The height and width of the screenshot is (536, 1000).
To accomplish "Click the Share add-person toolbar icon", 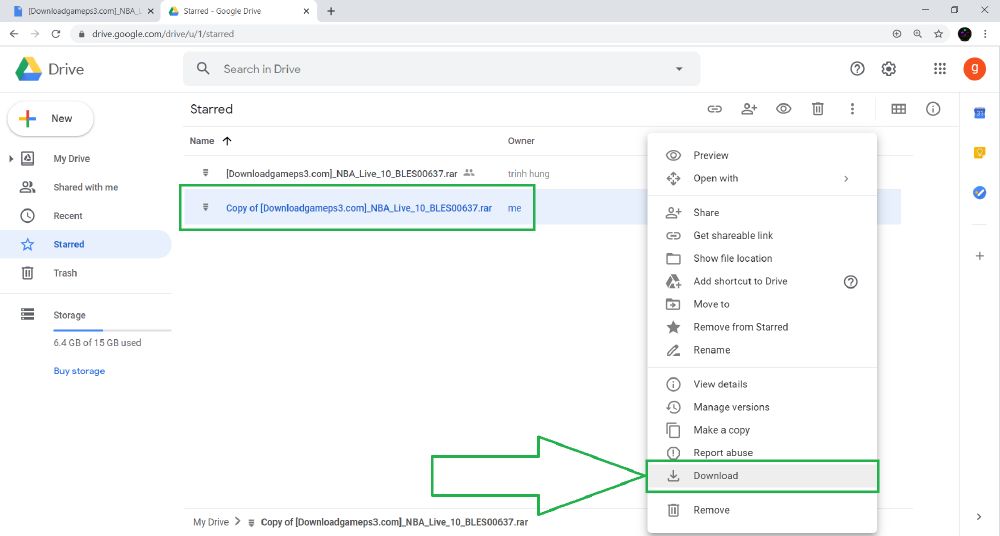I will pyautogui.click(x=749, y=109).
